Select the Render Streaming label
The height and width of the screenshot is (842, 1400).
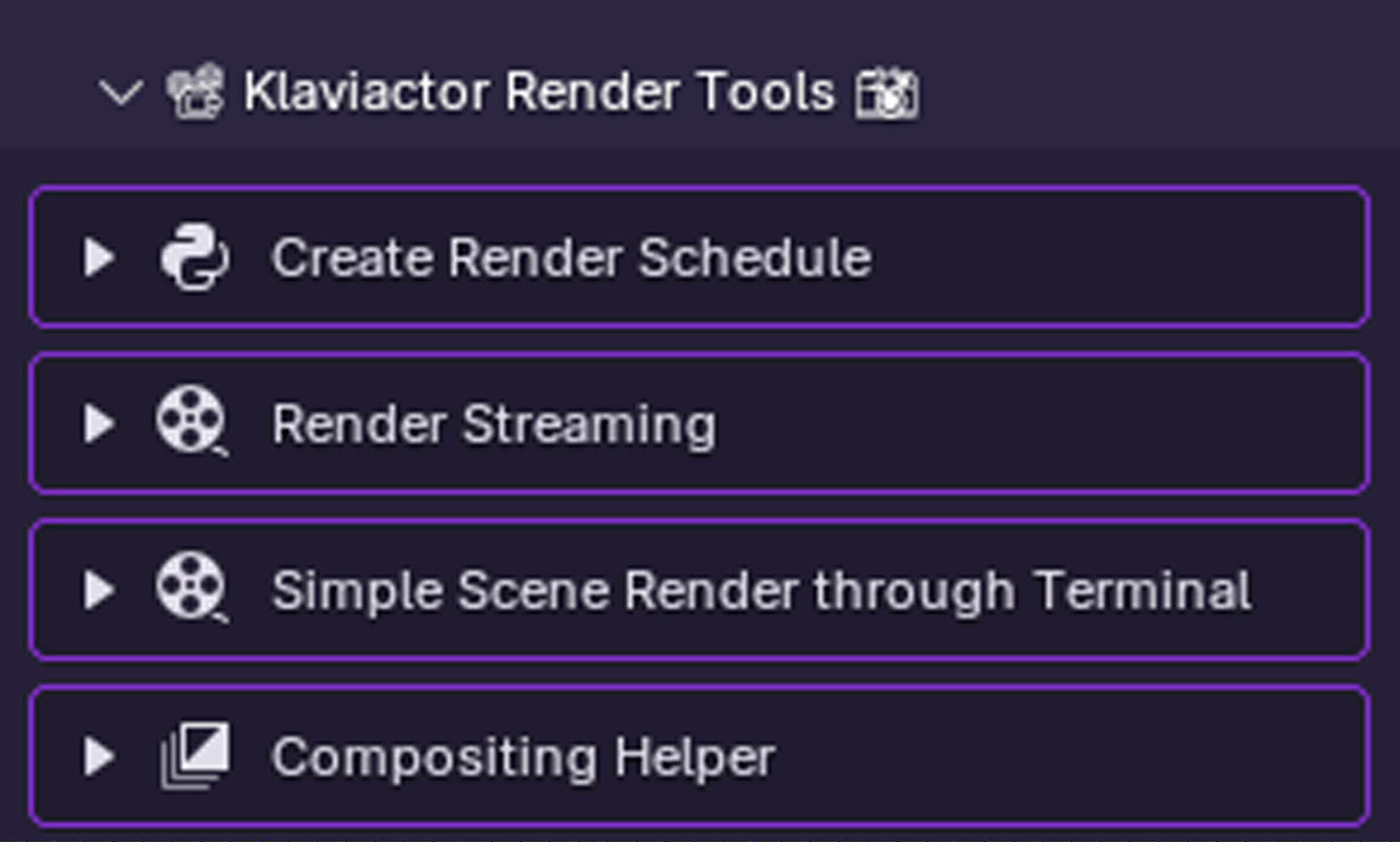coord(494,422)
